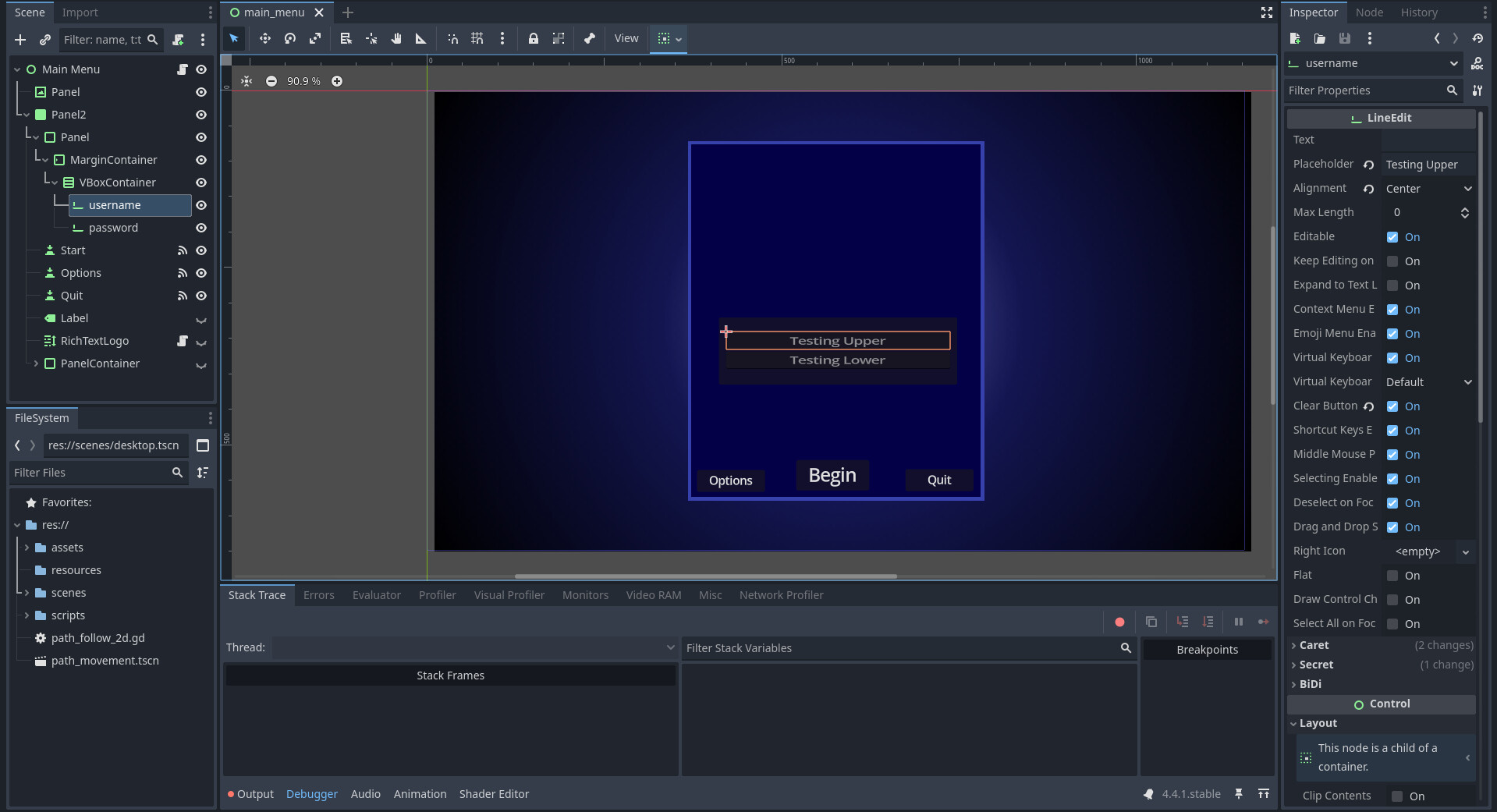Zoom out of the viewport with the minus icon
This screenshot has width=1497, height=812.
click(271, 81)
